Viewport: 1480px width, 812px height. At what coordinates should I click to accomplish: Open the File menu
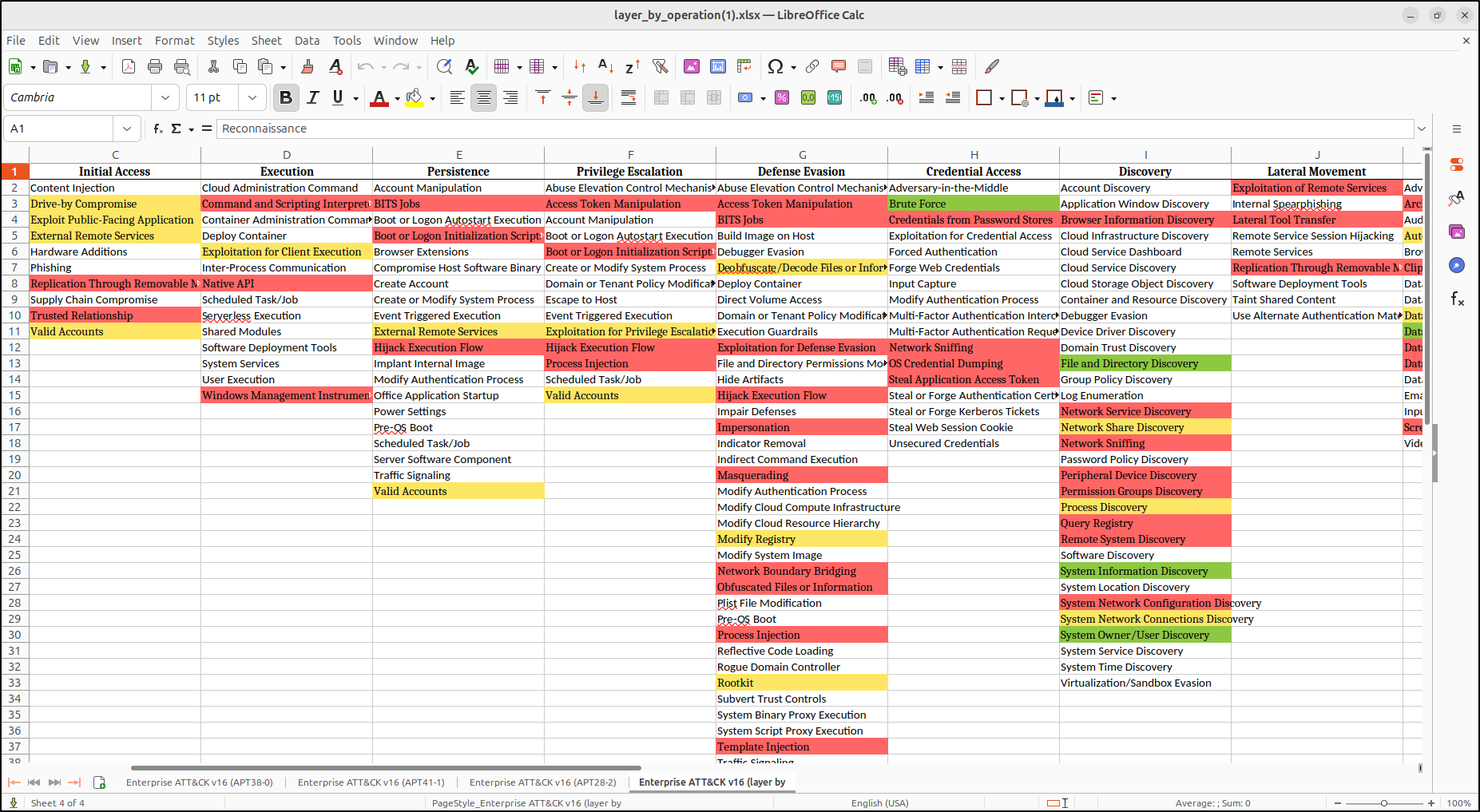[16, 41]
